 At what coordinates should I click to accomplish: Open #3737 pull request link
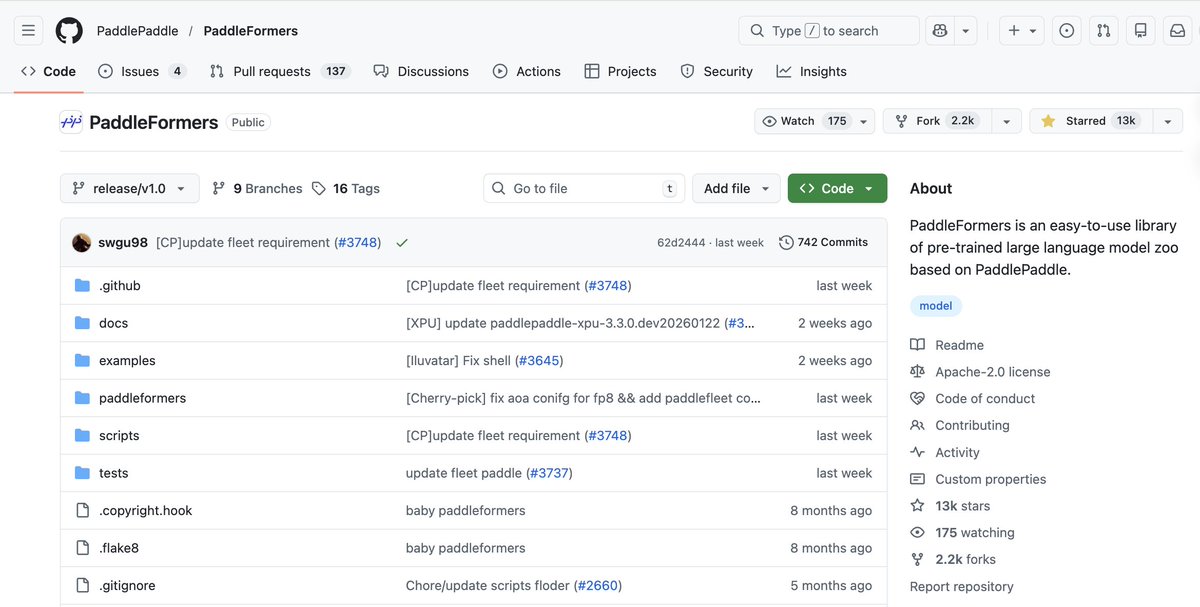(549, 473)
